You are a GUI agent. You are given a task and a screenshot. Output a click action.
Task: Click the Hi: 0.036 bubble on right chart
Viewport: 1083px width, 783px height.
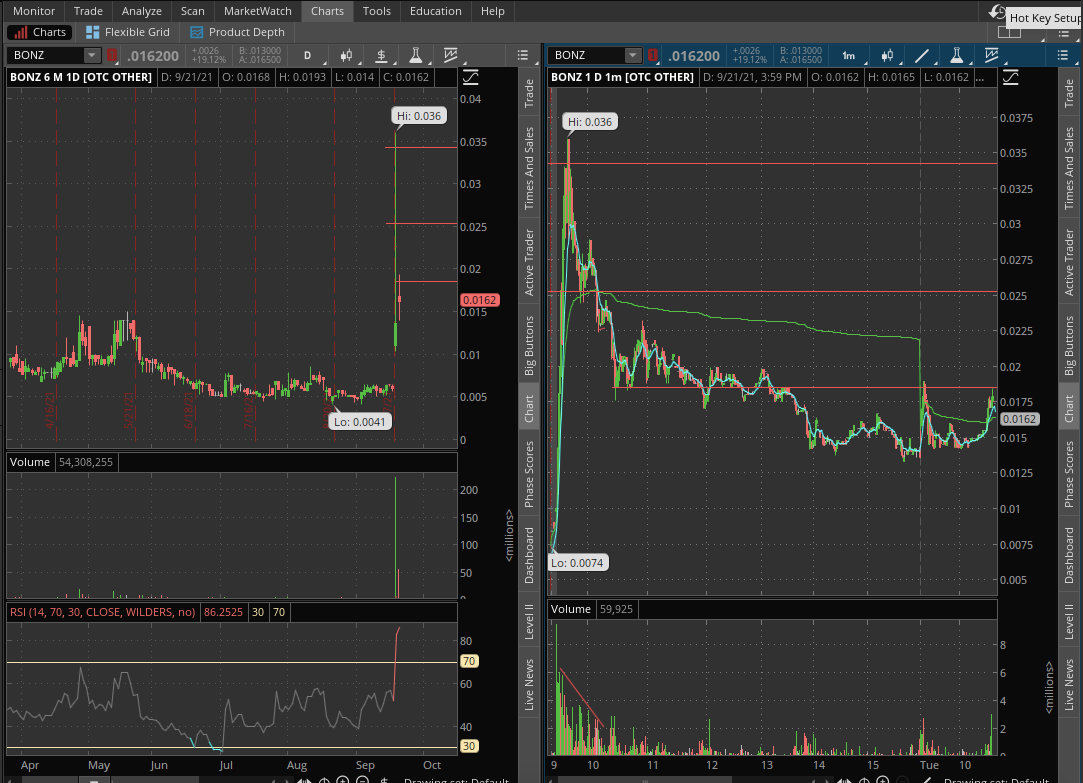coord(589,122)
